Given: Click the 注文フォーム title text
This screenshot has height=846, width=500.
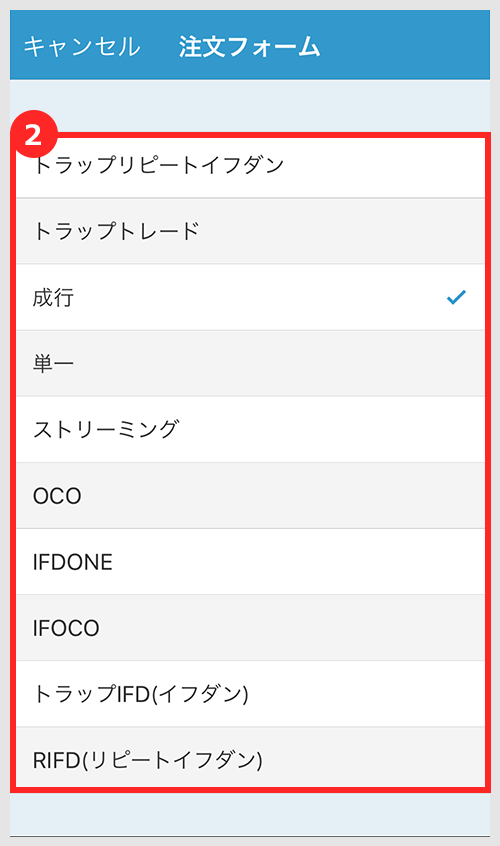Looking at the screenshot, I should point(249,46).
